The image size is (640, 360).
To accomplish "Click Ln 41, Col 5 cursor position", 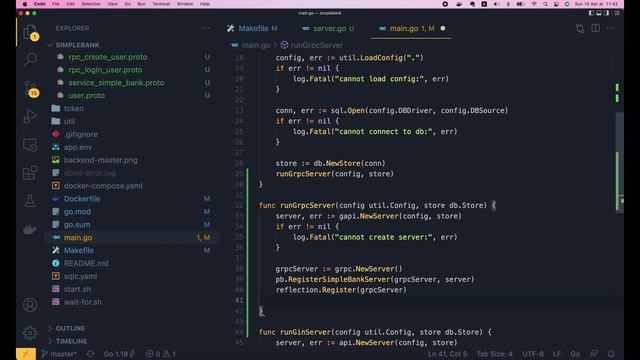I will [447, 354].
